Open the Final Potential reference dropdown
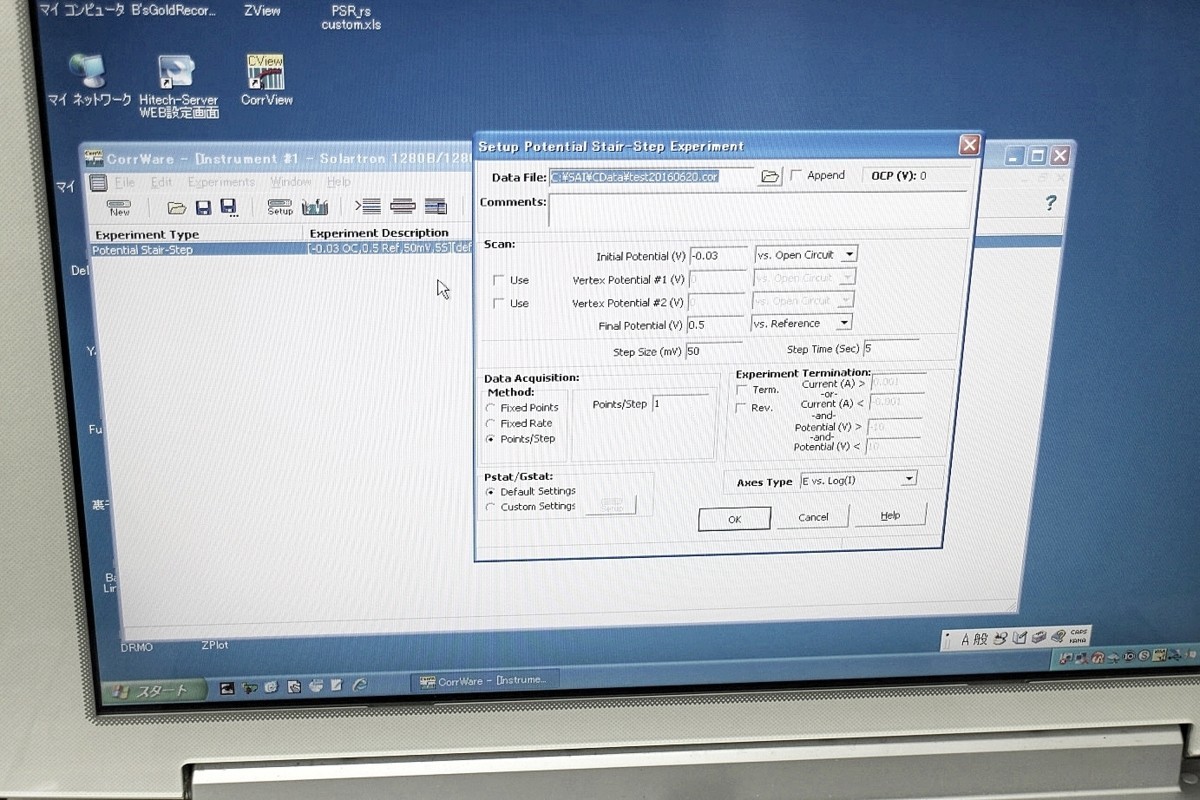 click(844, 323)
